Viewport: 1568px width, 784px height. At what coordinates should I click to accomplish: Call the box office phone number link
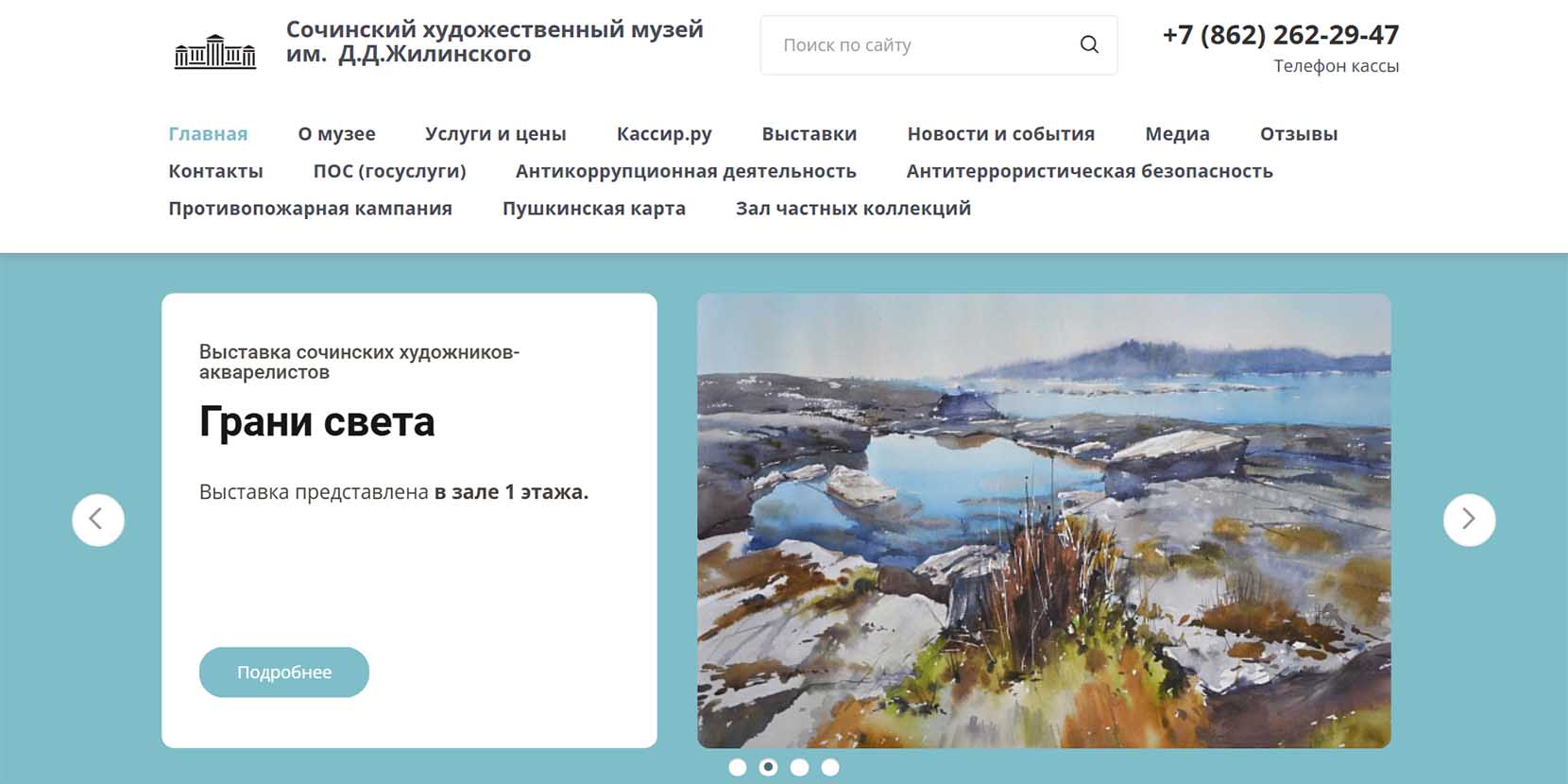coord(1280,35)
